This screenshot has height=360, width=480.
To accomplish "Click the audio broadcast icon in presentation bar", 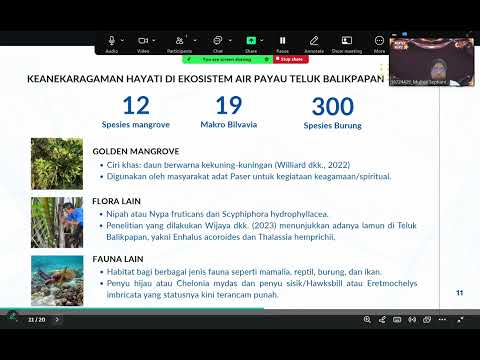I will (x=412, y=319).
